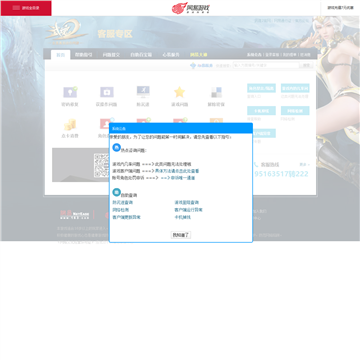Click the 系统公告 dialog title bar
360x360 pixels.
tap(181, 128)
